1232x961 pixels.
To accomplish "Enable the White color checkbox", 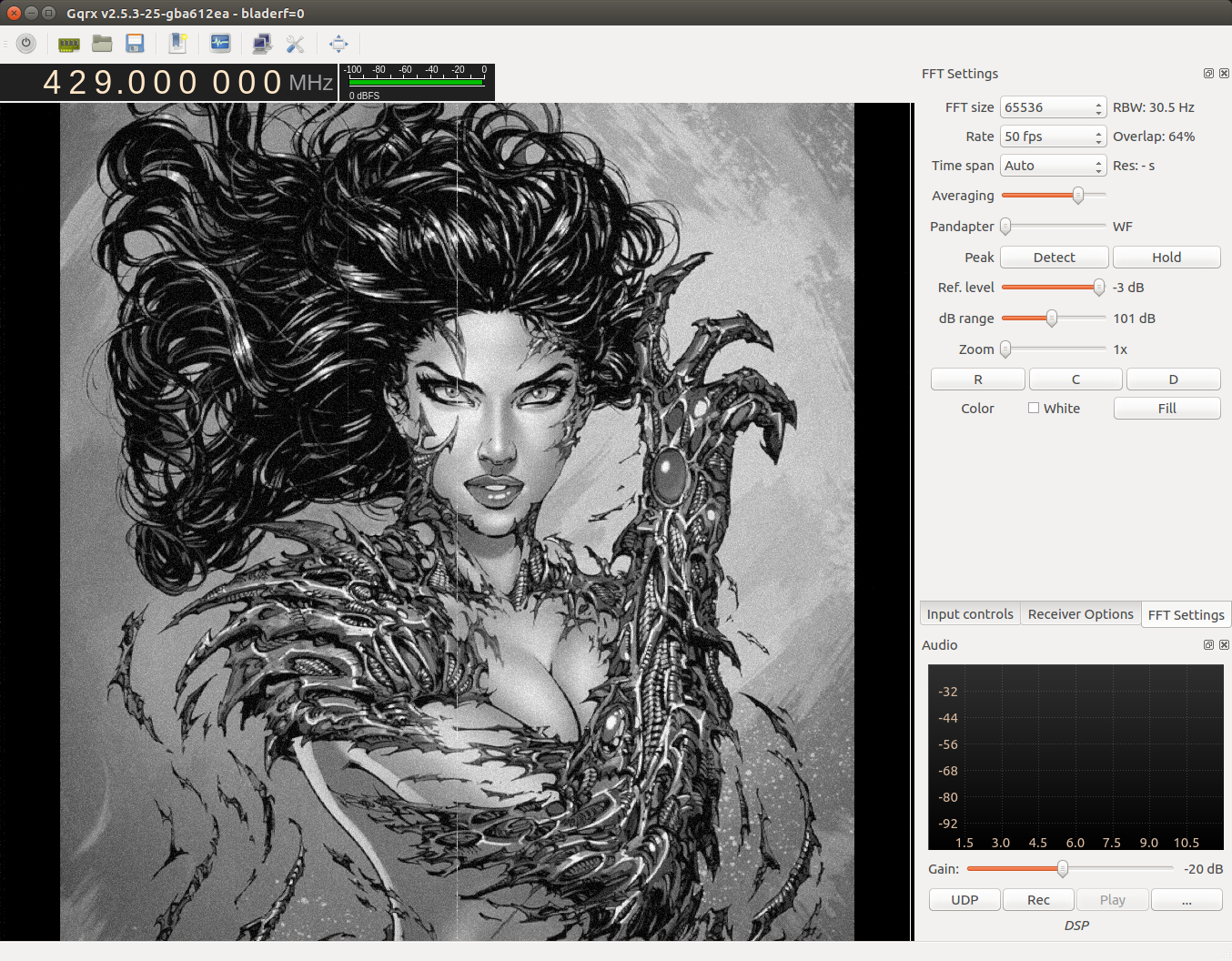I will click(x=1034, y=408).
